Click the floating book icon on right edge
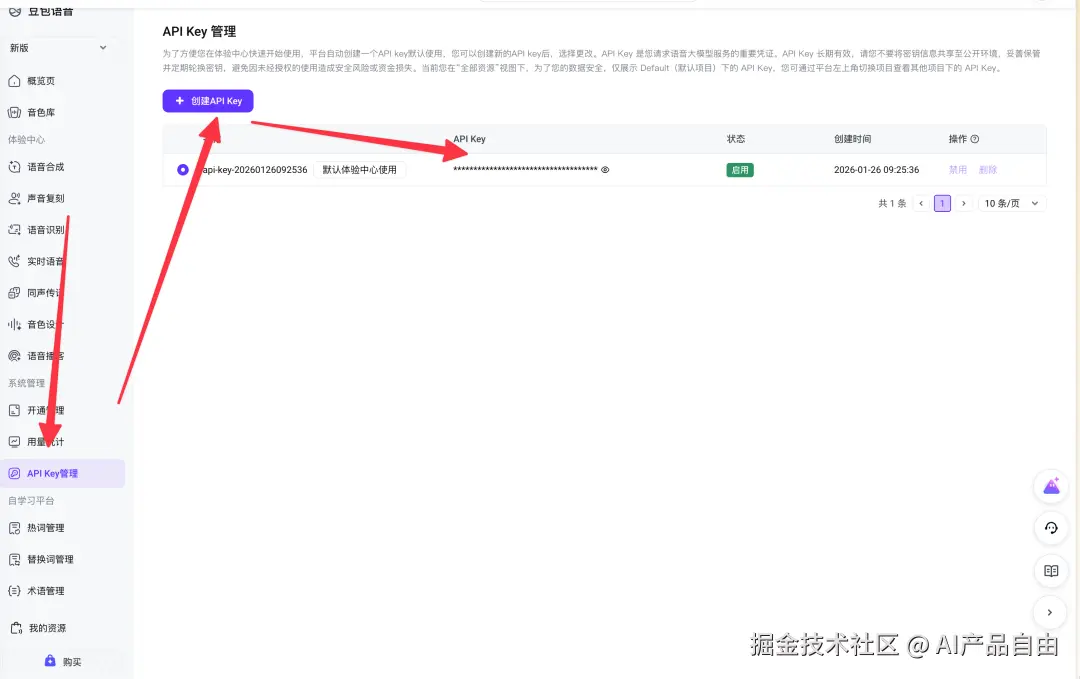Viewport: 1080px width, 679px height. pyautogui.click(x=1050, y=571)
